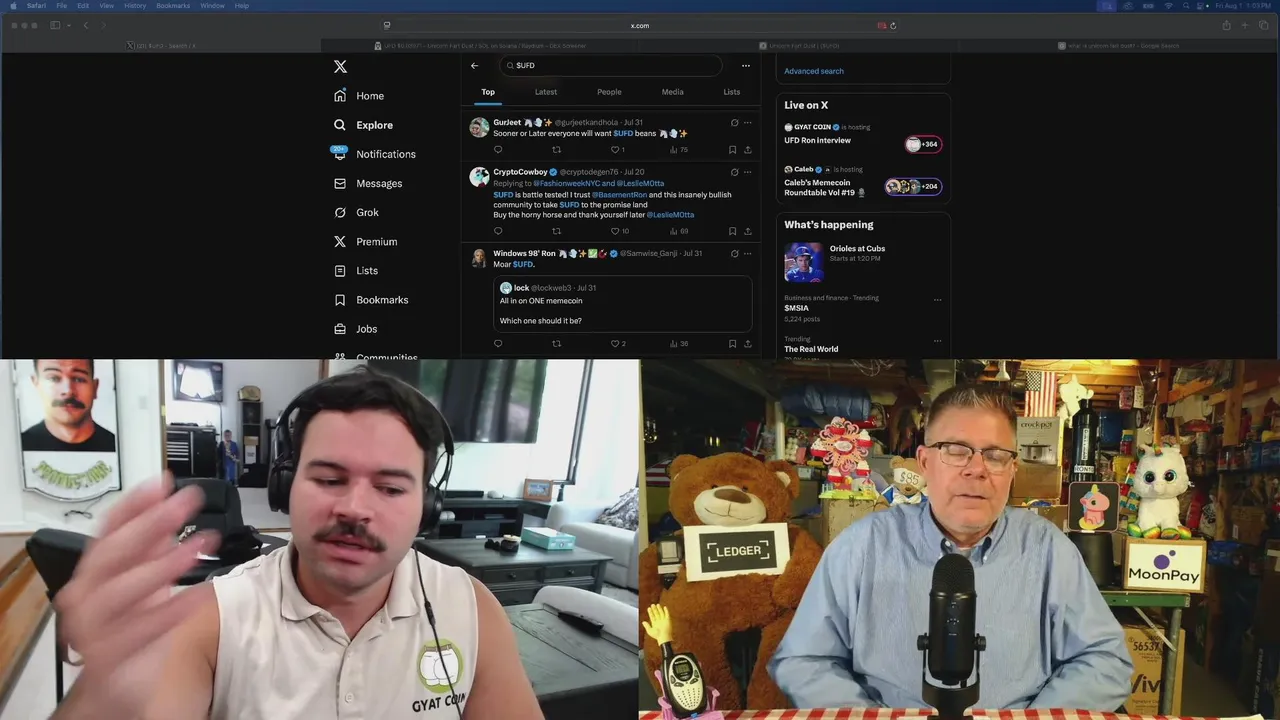Open more menu on GurJeet's post
Screen dimensions: 1280x720
[747, 123]
